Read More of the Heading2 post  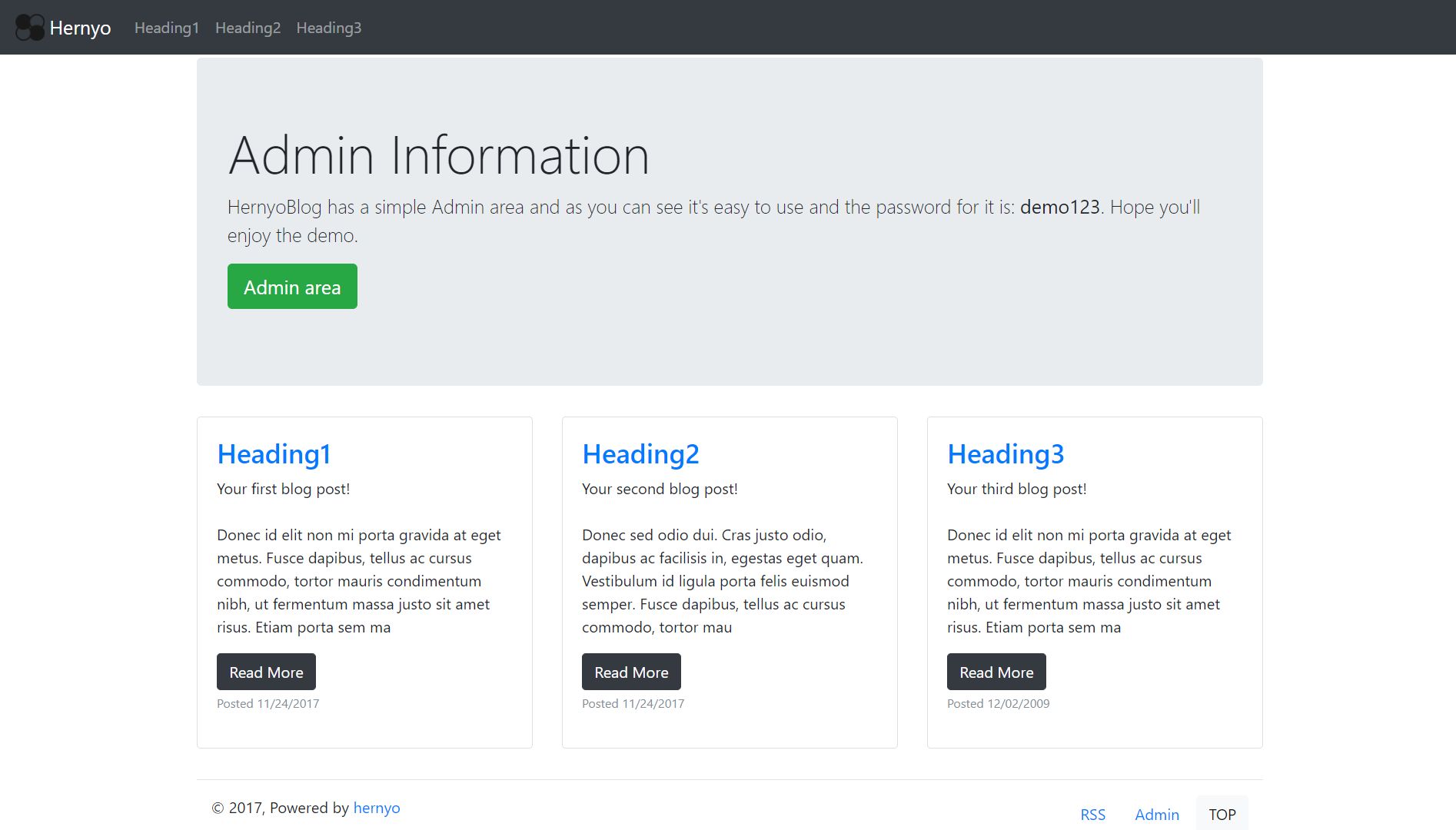pyautogui.click(x=631, y=672)
